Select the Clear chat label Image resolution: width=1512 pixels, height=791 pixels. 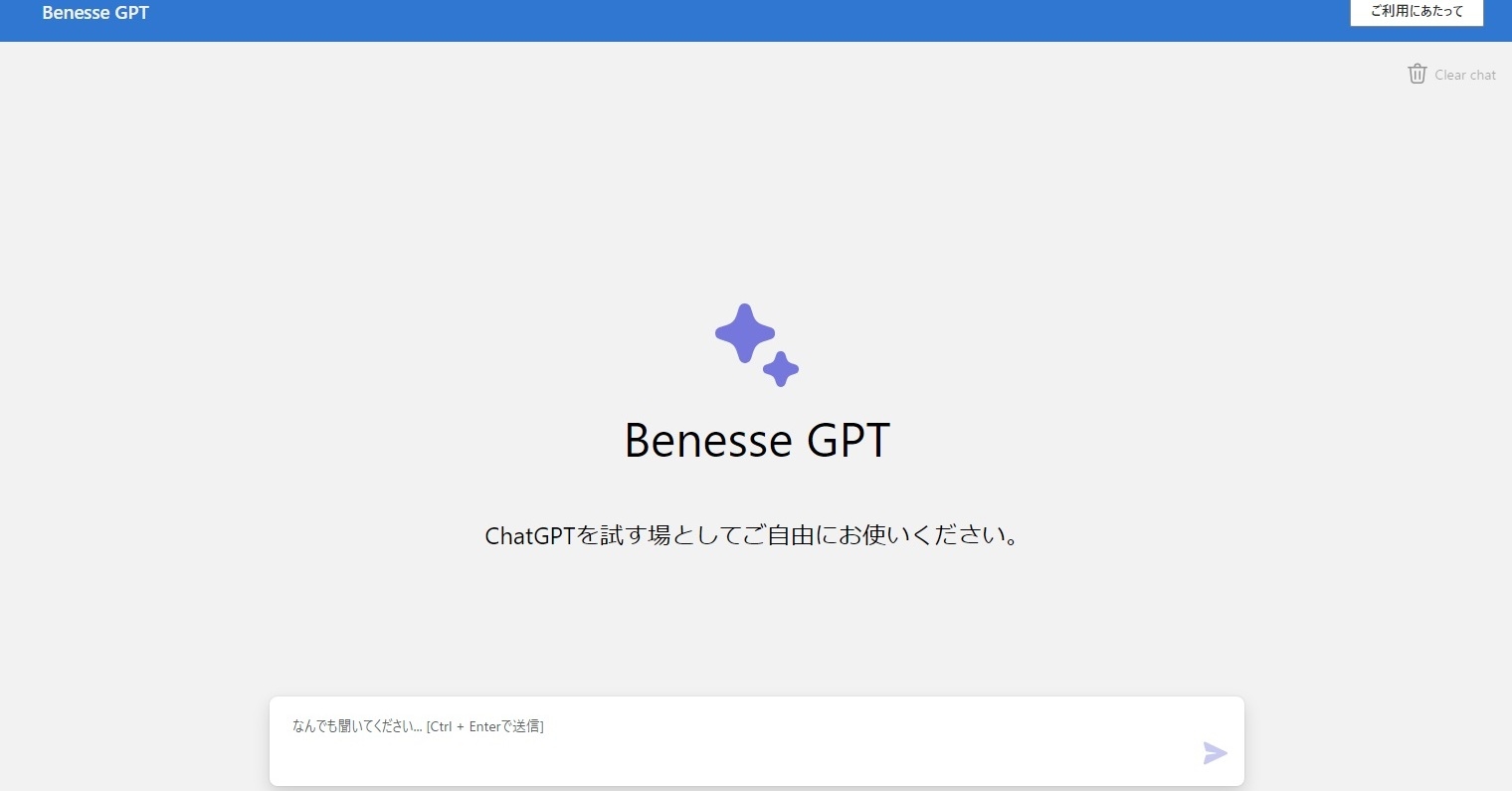(1465, 75)
